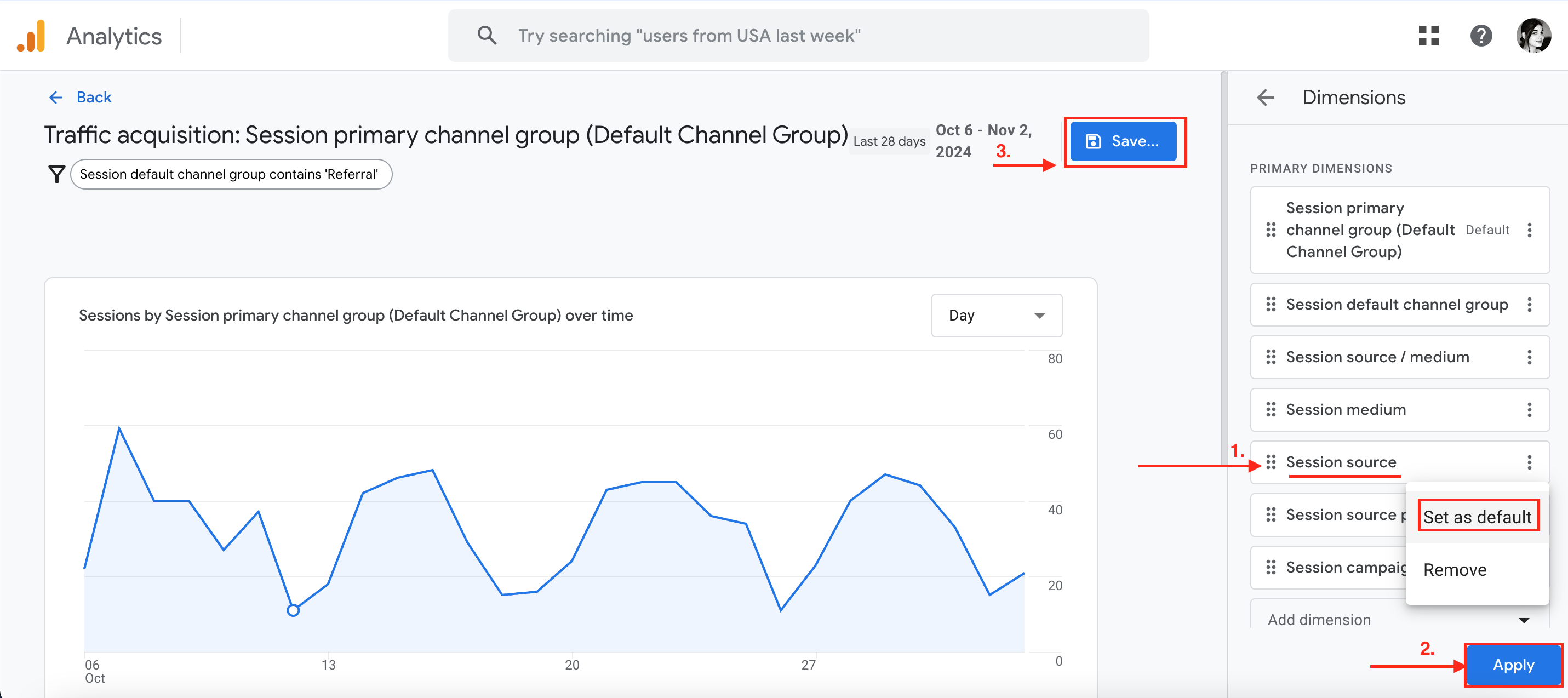Open three-dot menu for Session medium
This screenshot has height=698, width=1568.
click(1529, 410)
